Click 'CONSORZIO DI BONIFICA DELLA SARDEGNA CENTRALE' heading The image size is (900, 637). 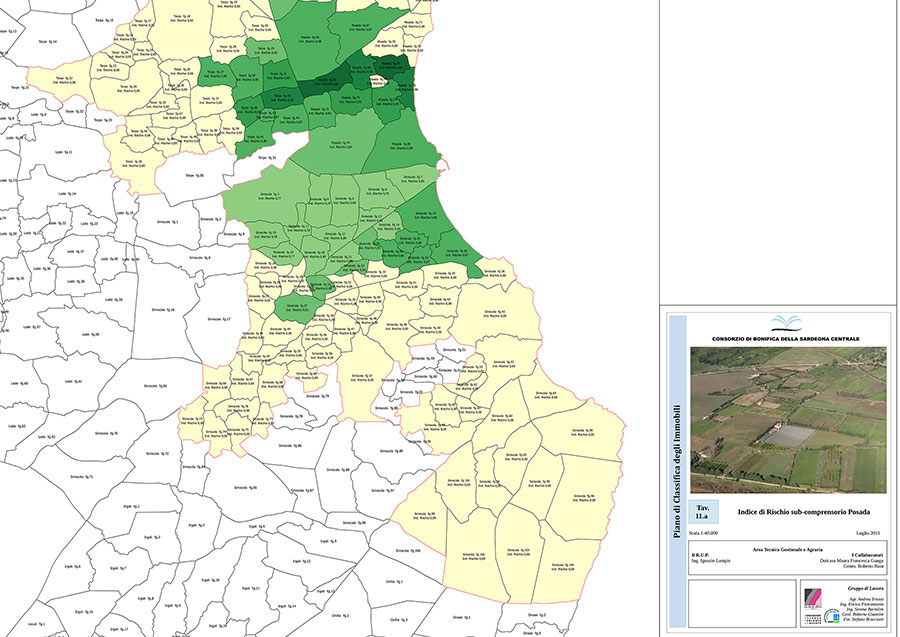click(786, 339)
